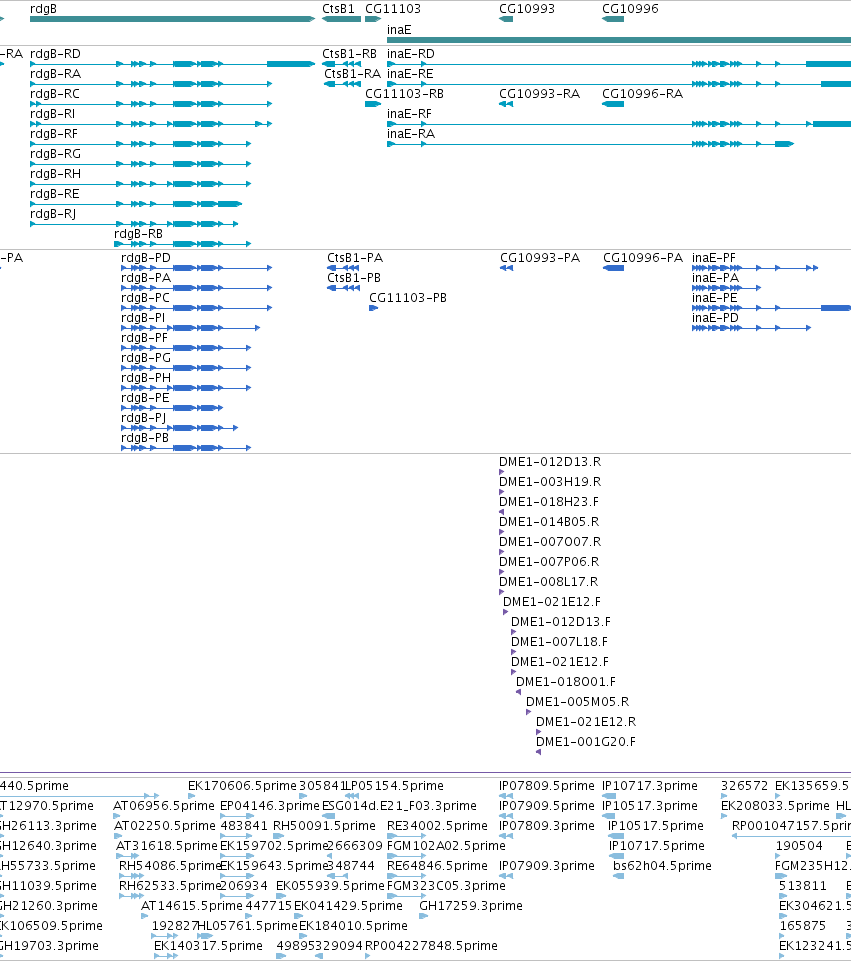
Task: Select protein CG10993-PA
Action: [x=540, y=258]
